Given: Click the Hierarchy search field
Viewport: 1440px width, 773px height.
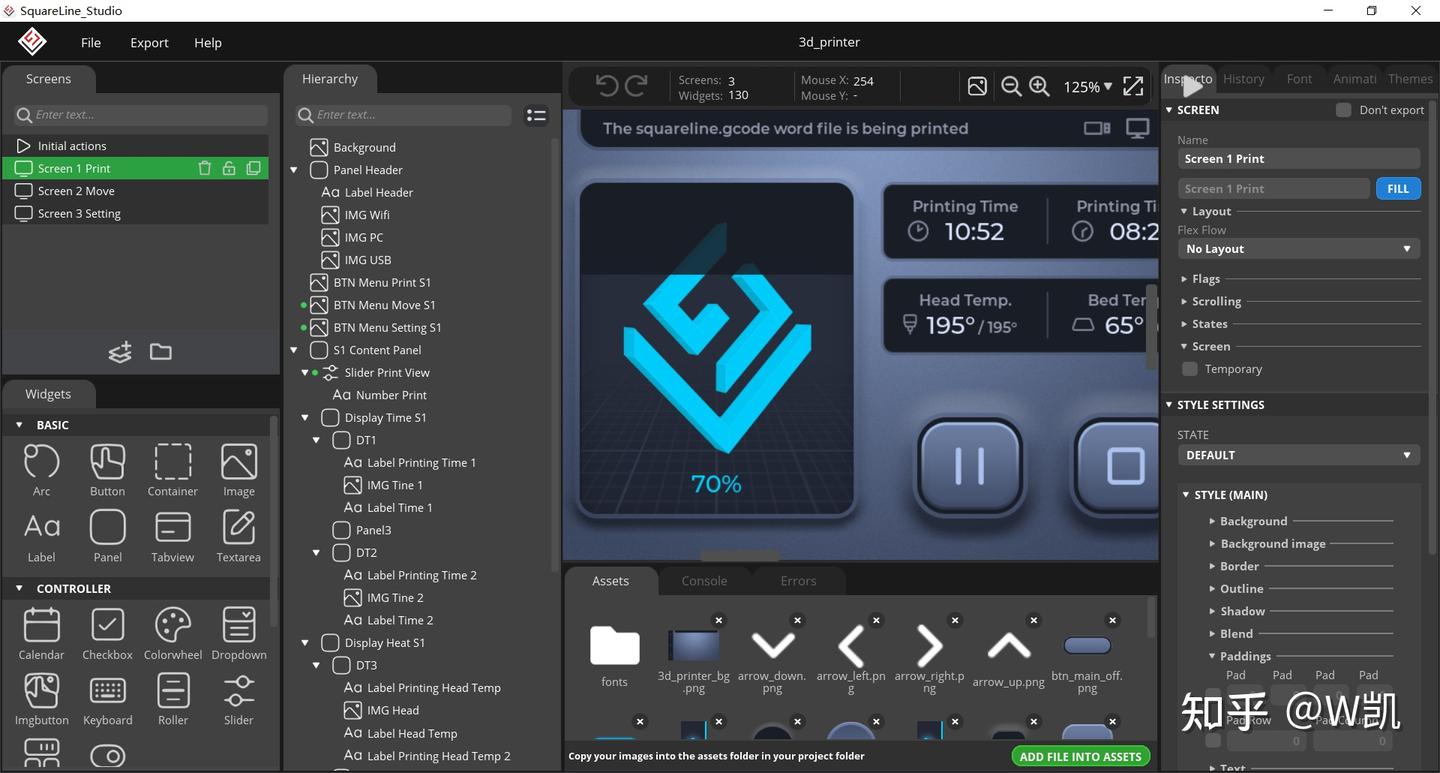Looking at the screenshot, I should coord(404,115).
